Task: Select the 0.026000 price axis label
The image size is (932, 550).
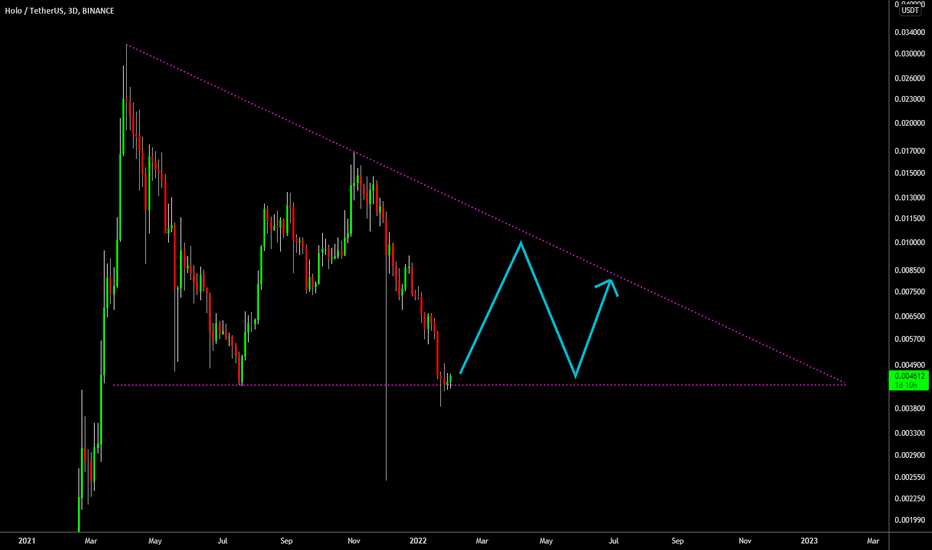Action: [910, 78]
